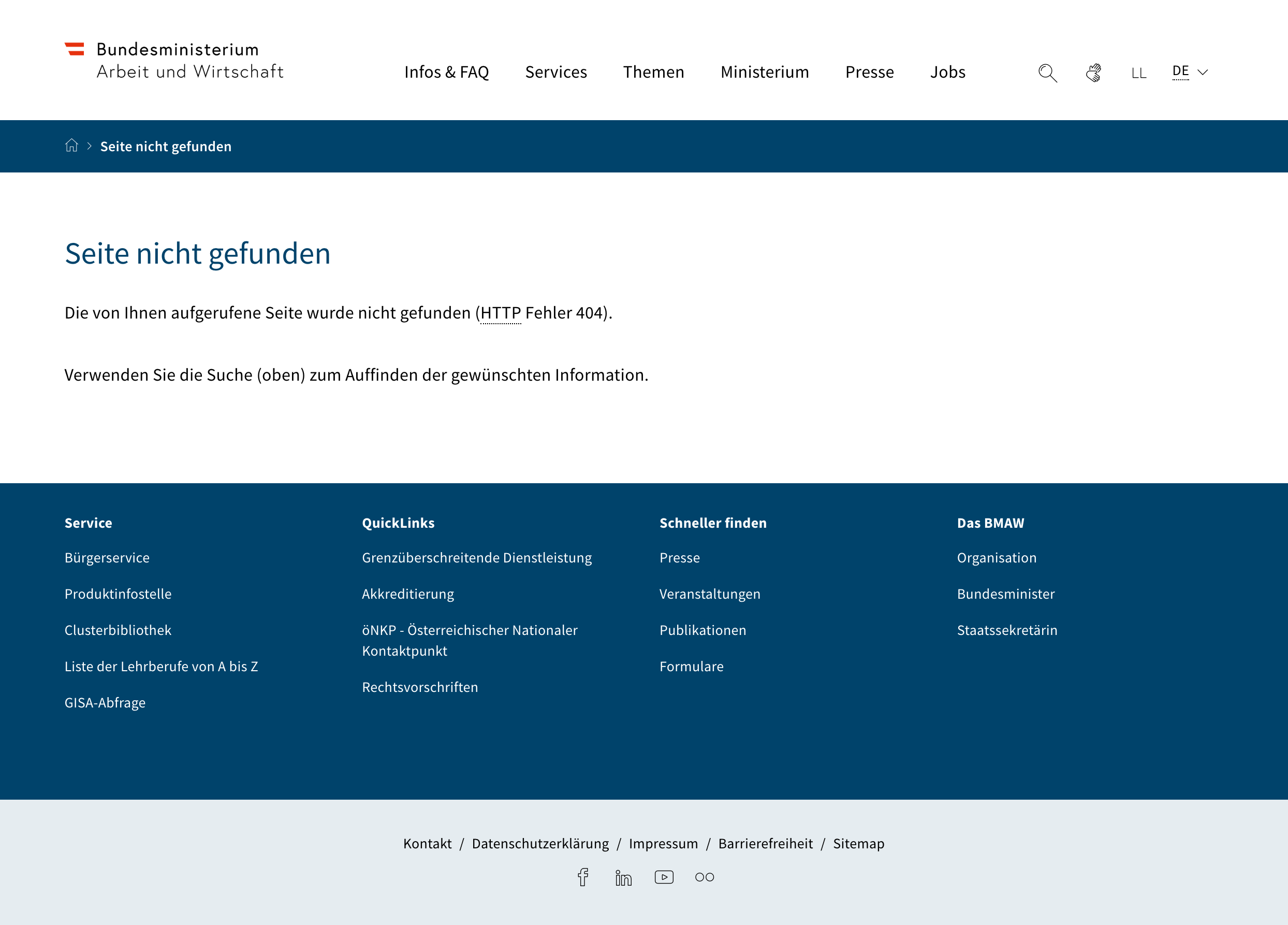Open the YouTube icon in footer
This screenshot has width=1288, height=925.
(664, 877)
